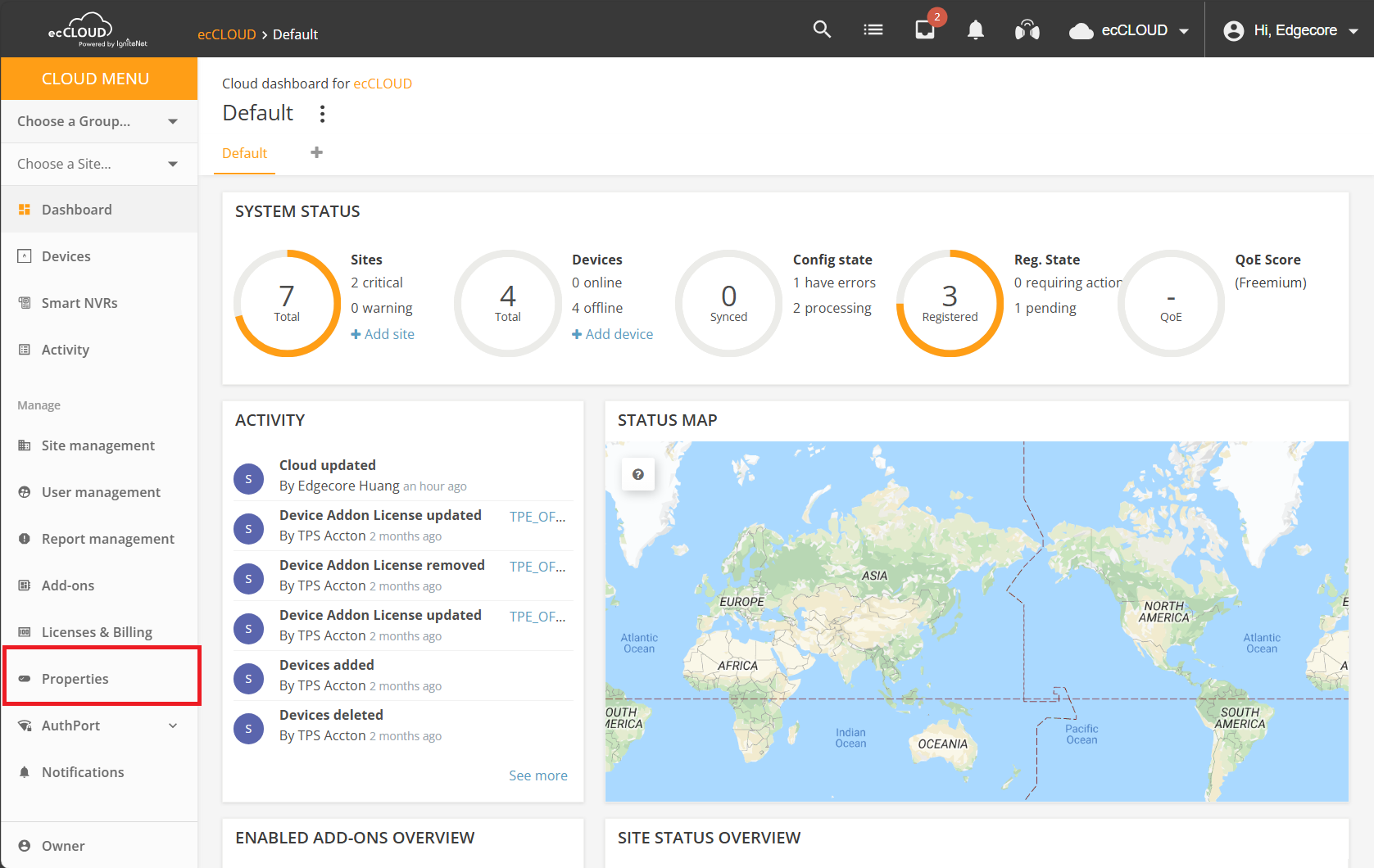Open Devices in the cloud menu
The width and height of the screenshot is (1374, 868).
[x=99, y=256]
